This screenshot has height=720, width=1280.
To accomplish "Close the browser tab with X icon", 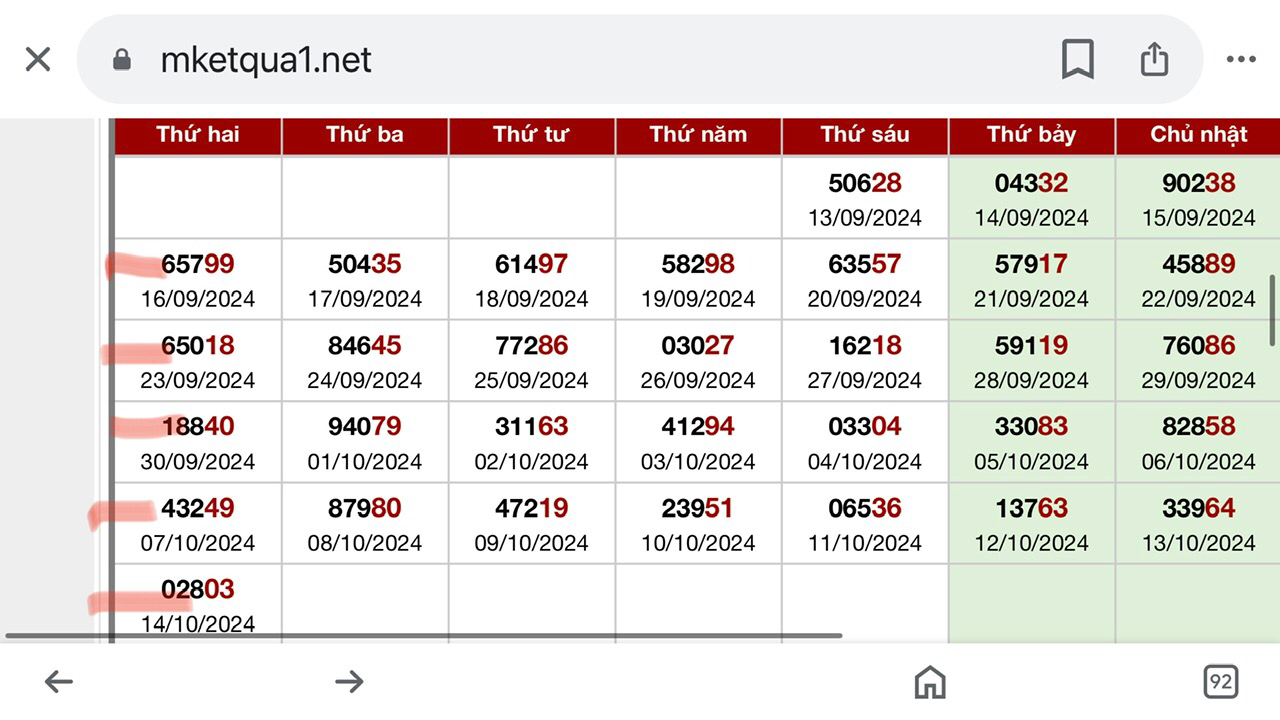I will 38,60.
